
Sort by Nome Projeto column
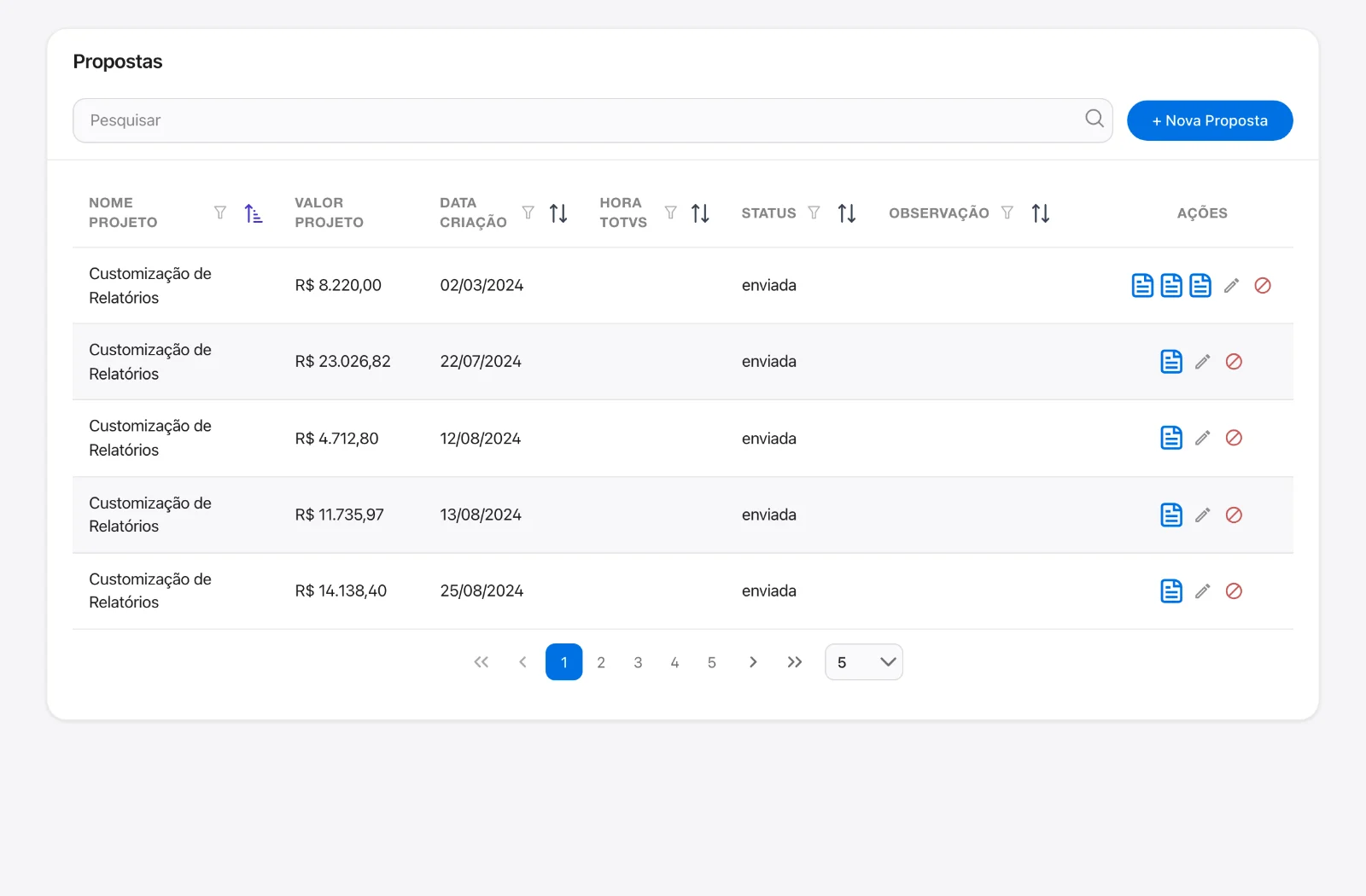pyautogui.click(x=254, y=213)
